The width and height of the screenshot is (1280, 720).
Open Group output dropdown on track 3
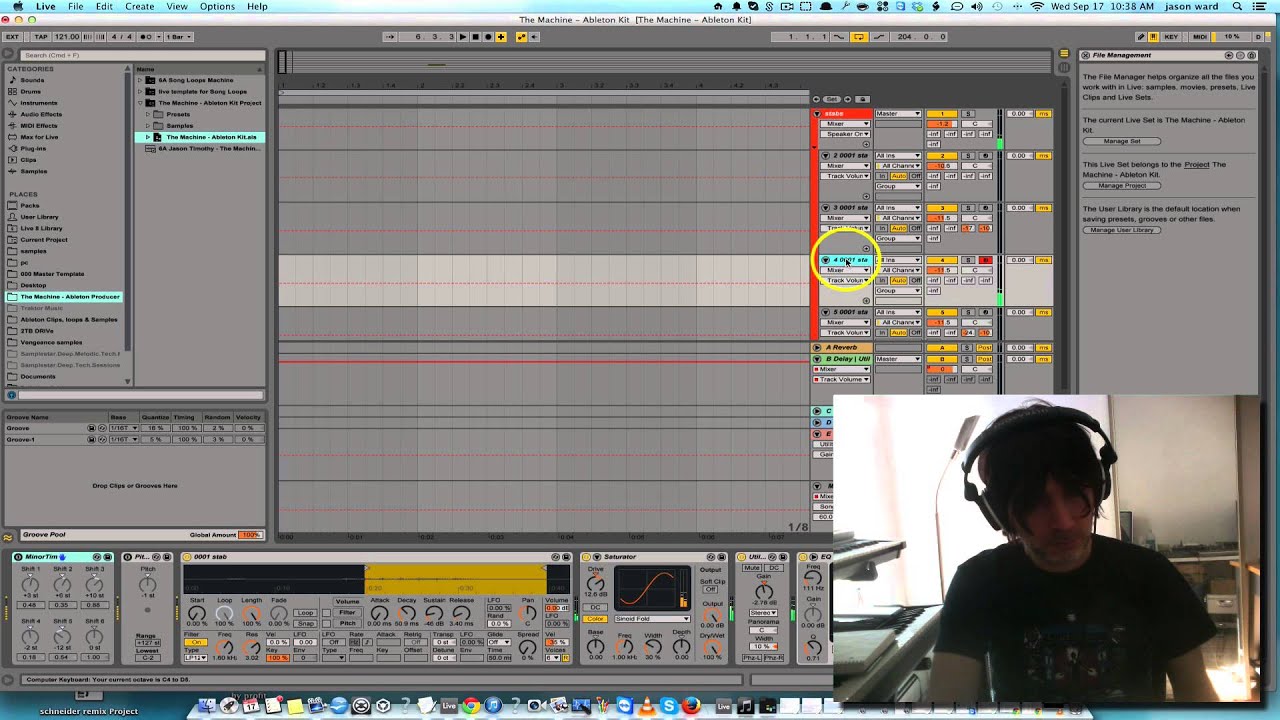(x=898, y=238)
